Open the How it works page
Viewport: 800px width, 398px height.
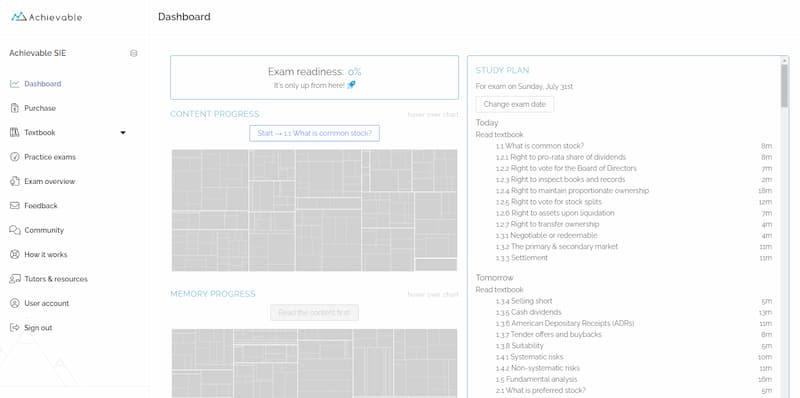(x=45, y=255)
